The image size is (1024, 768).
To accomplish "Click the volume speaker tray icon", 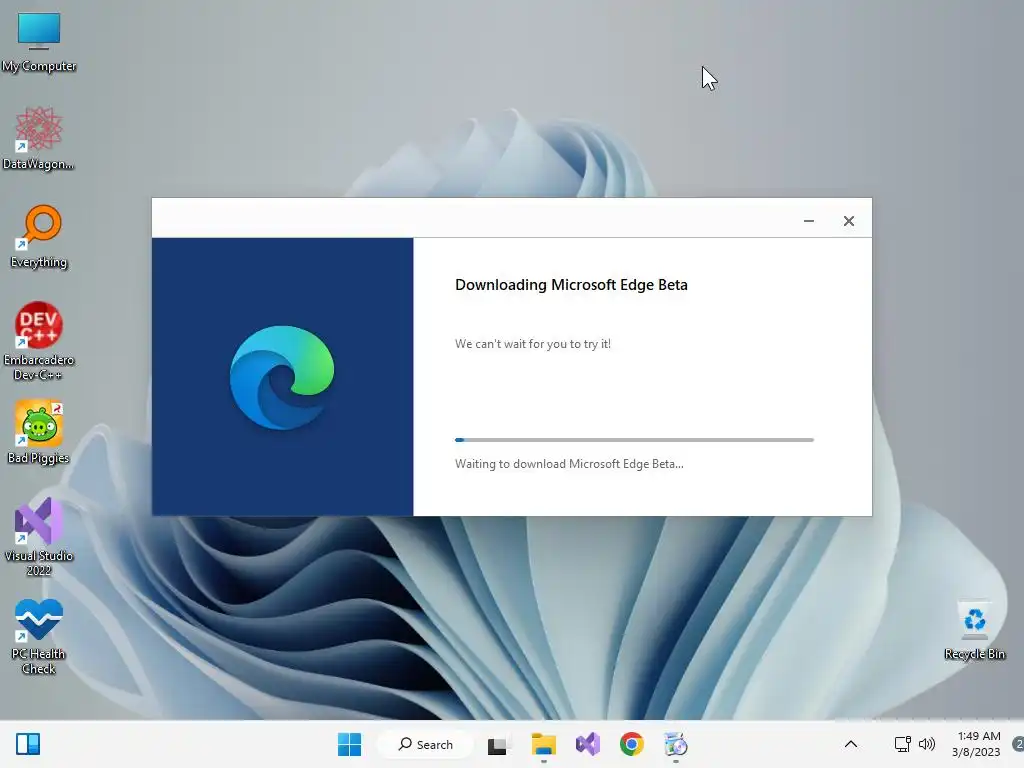I will (x=927, y=744).
